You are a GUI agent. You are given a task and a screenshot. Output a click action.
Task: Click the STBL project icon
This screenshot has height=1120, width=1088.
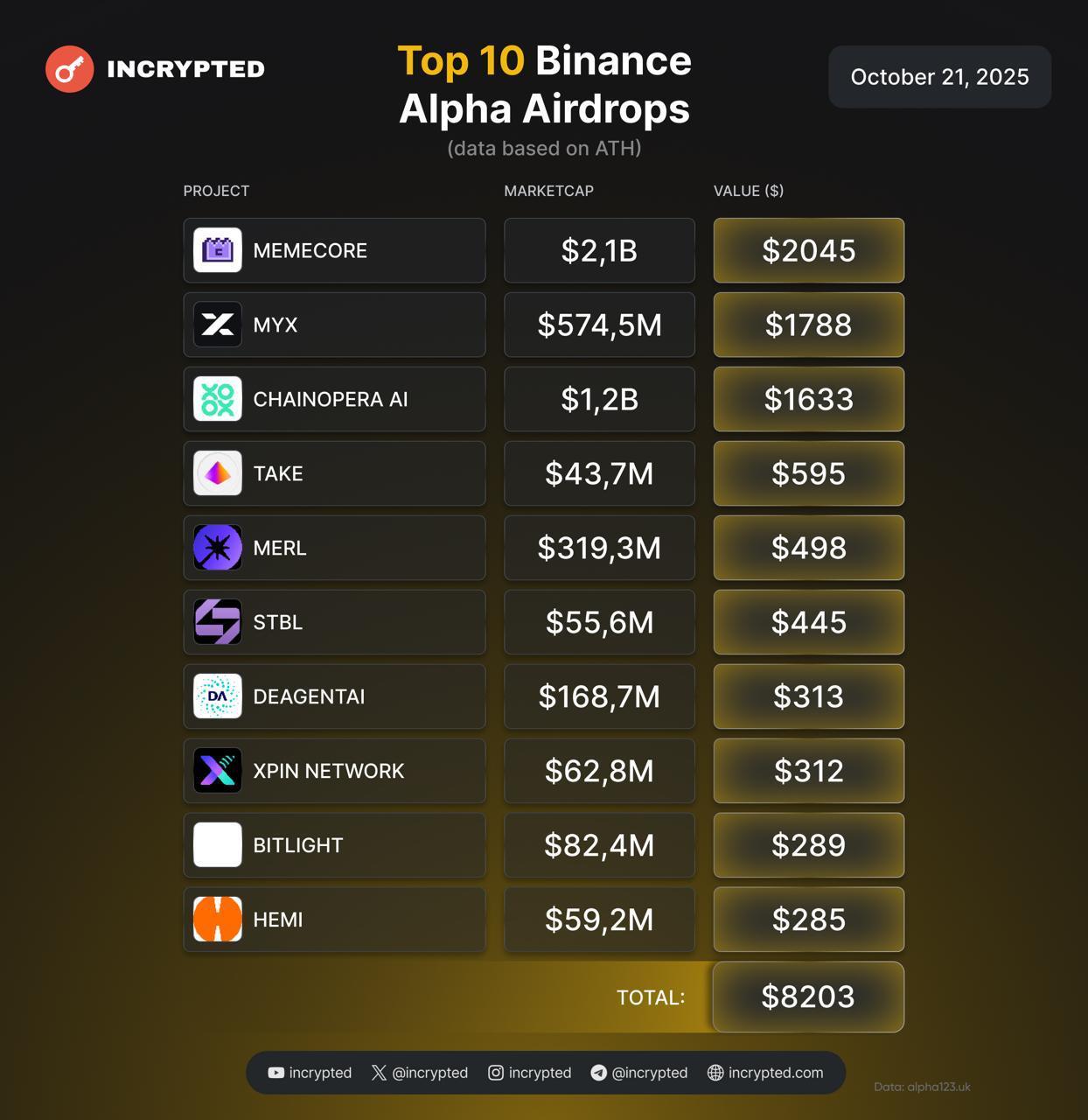click(218, 622)
